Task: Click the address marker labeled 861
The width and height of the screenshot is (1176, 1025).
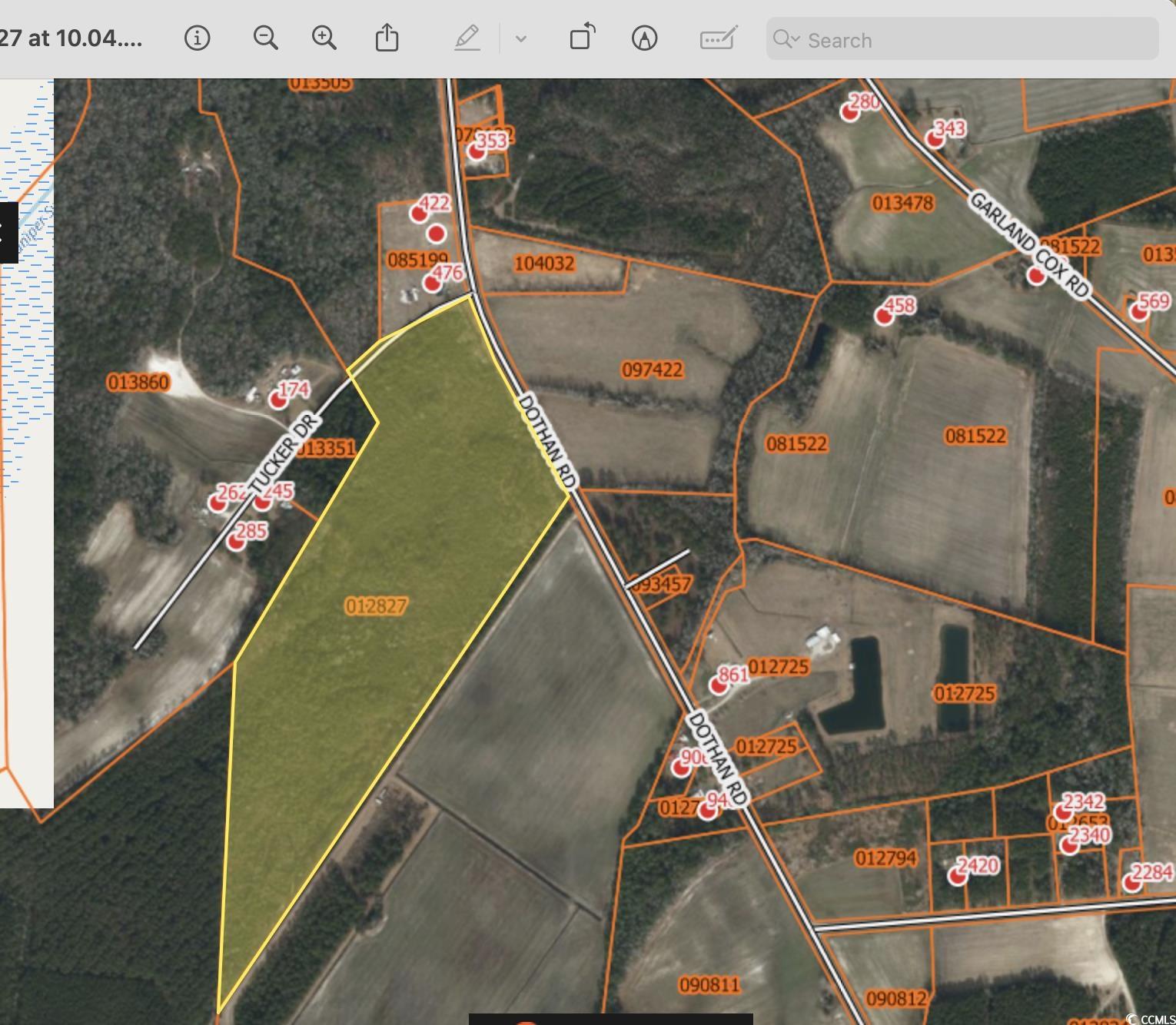Action: pos(719,685)
